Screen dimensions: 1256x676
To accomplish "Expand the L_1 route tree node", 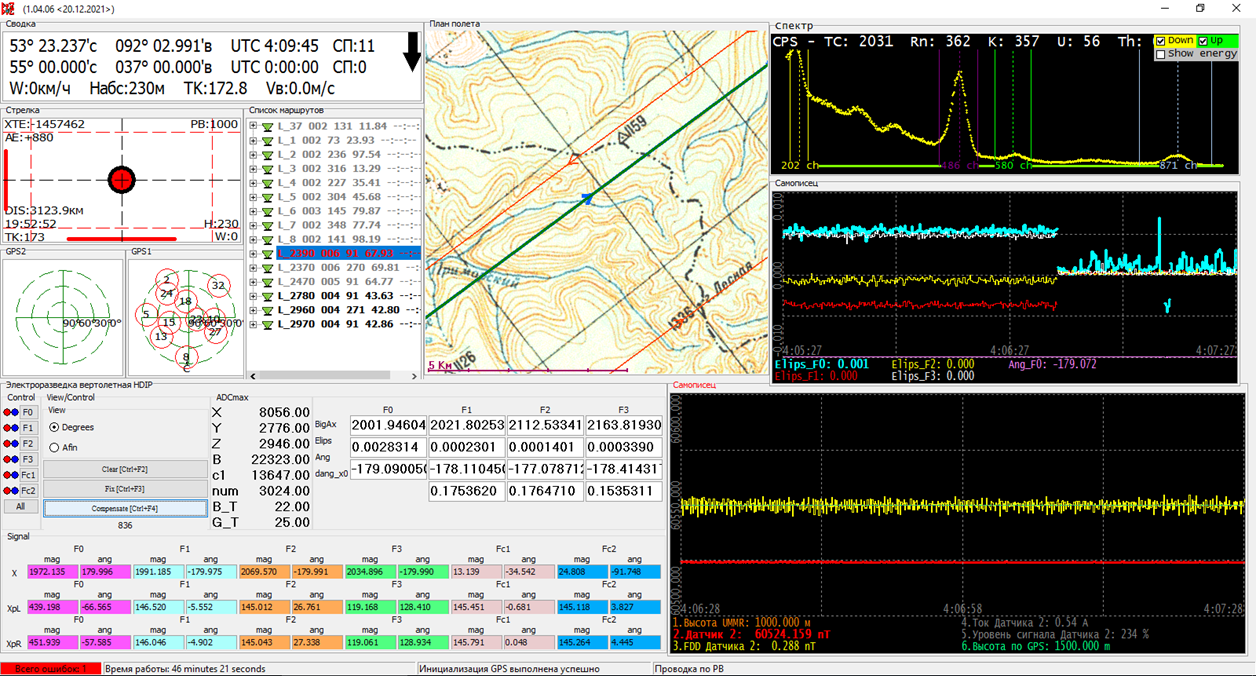I will [254, 141].
